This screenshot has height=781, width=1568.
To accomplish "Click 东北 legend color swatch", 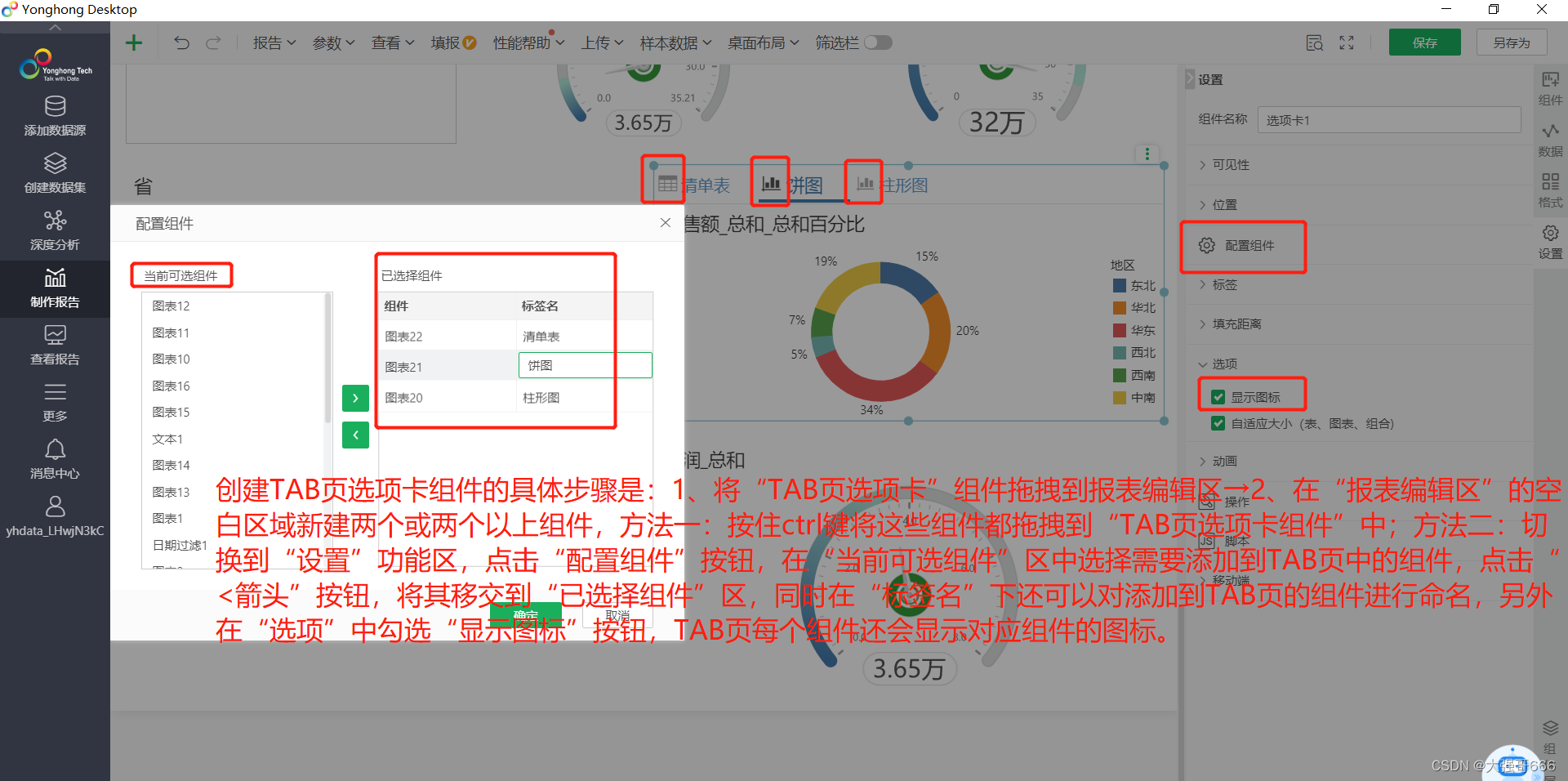I will (1120, 285).
